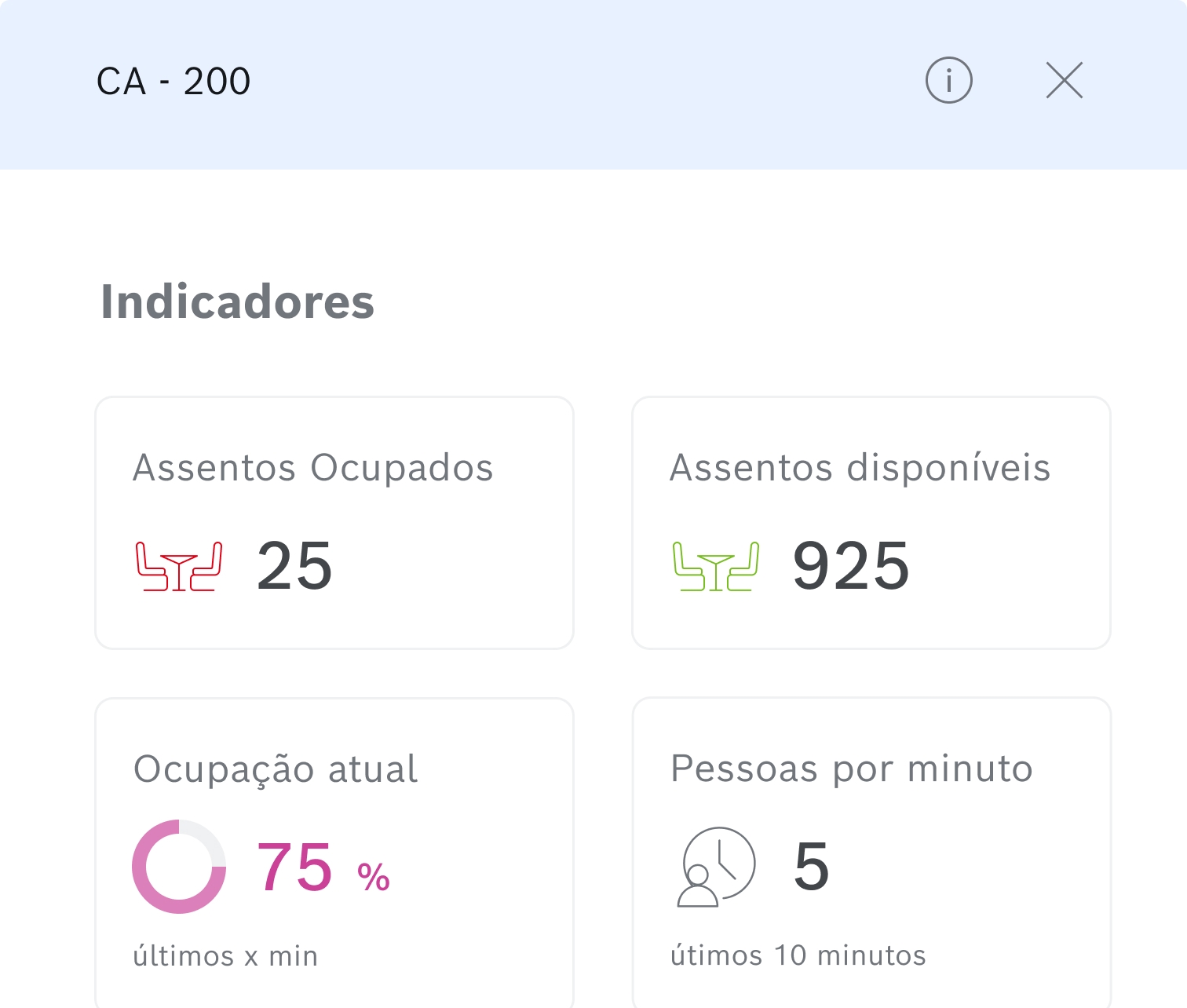Click the person with clock icon
This screenshot has width=1187, height=1008.
tap(716, 867)
